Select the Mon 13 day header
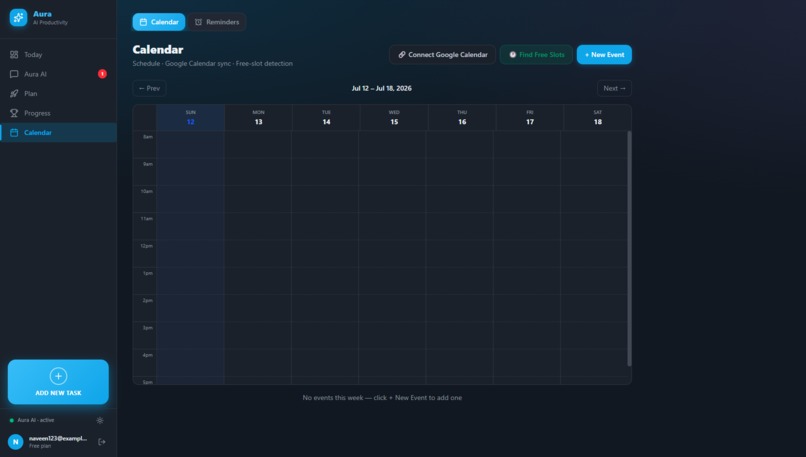Screen dimensions: 806x457 259,118
